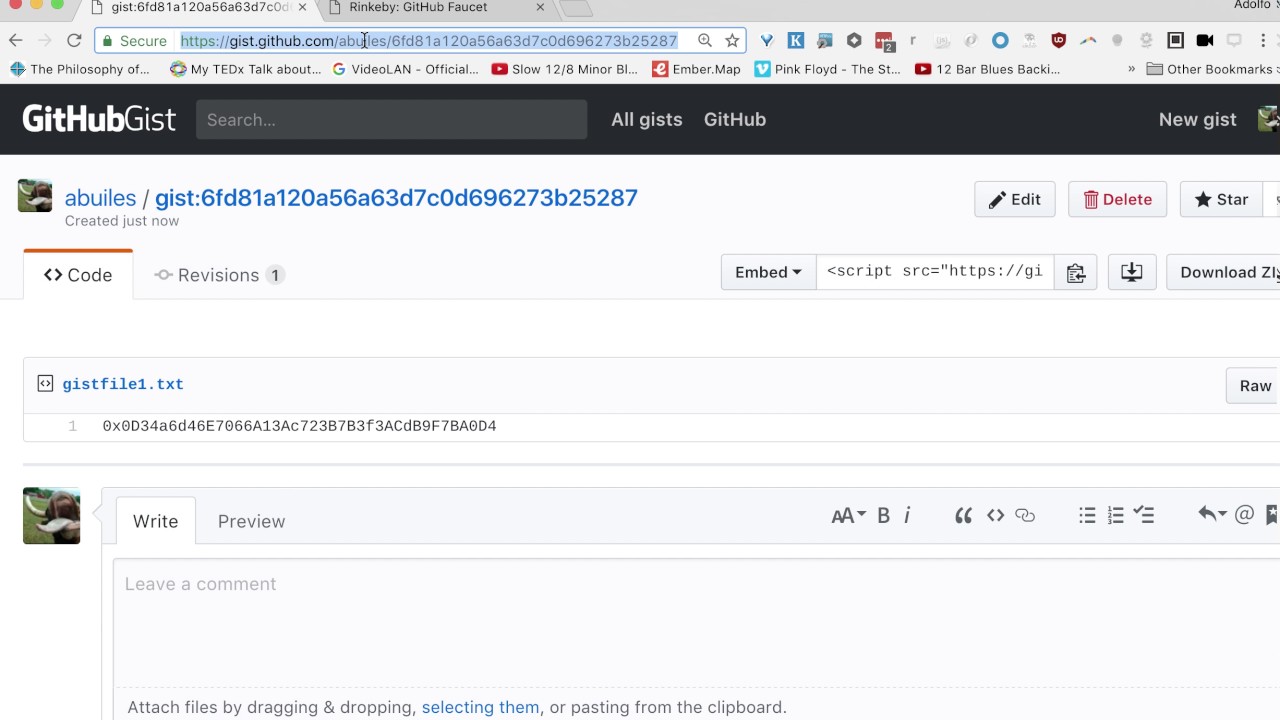Delete this gist
Viewport: 1280px width, 720px height.
(x=1118, y=199)
